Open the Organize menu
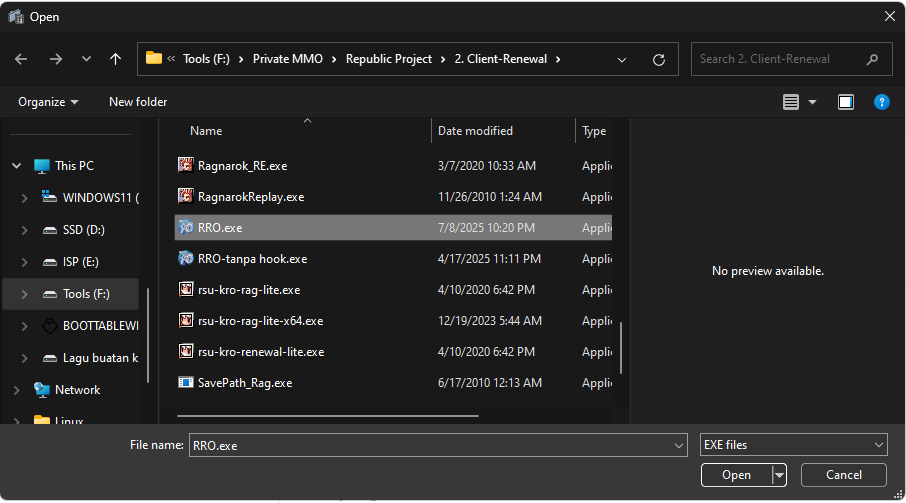This screenshot has height=503, width=906. 48,102
